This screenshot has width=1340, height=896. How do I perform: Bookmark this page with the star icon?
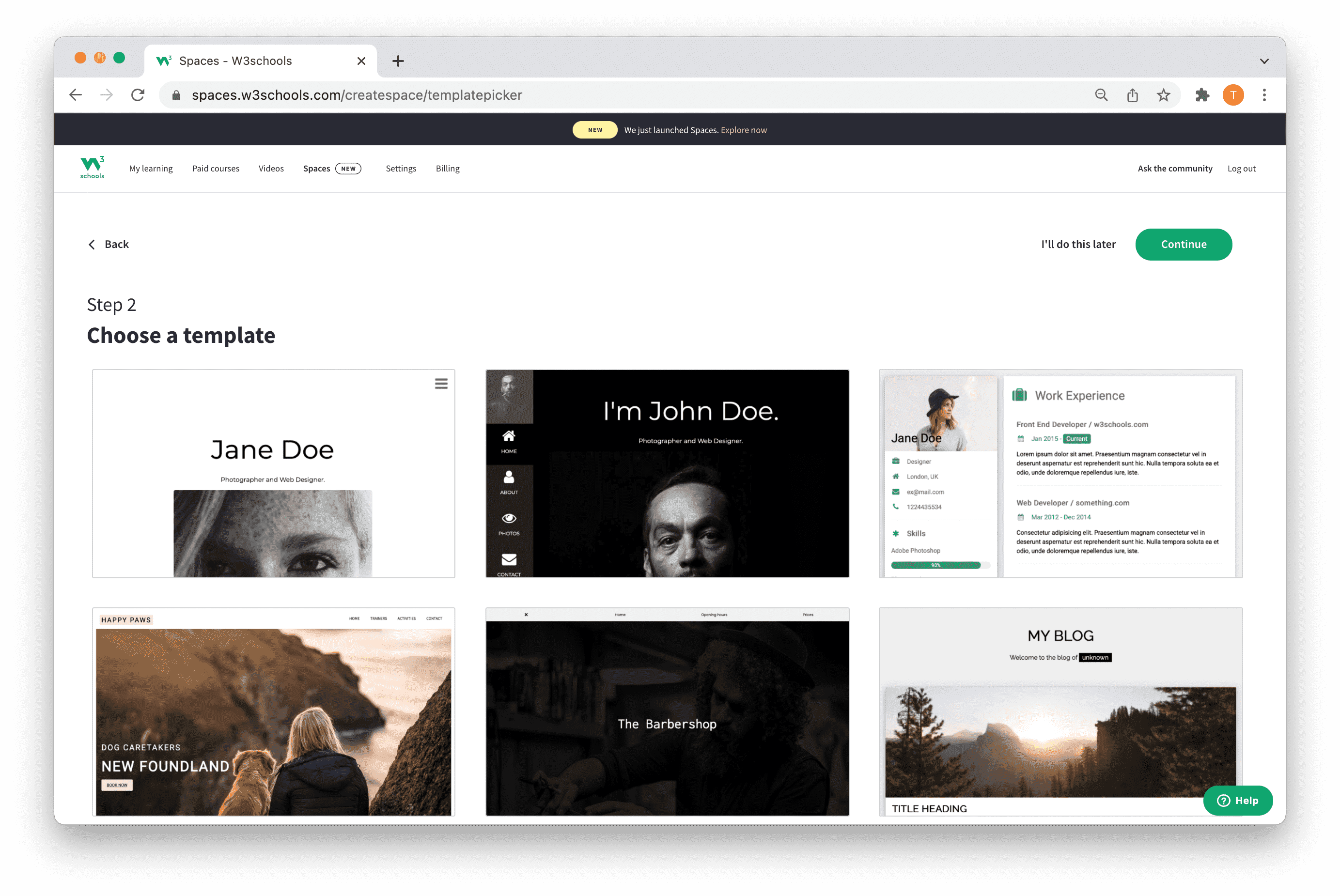click(x=1163, y=95)
